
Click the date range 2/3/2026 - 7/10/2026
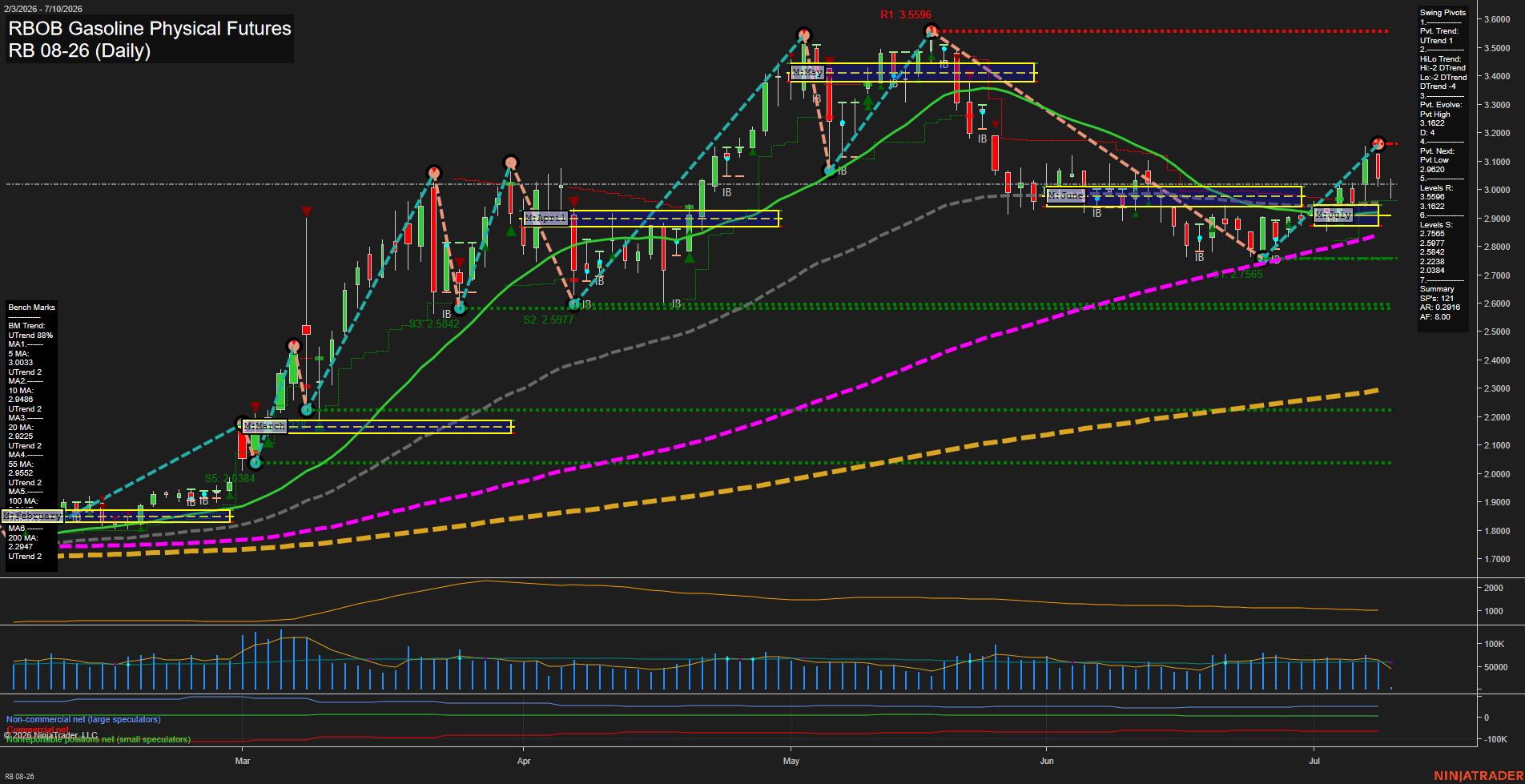pos(42,9)
